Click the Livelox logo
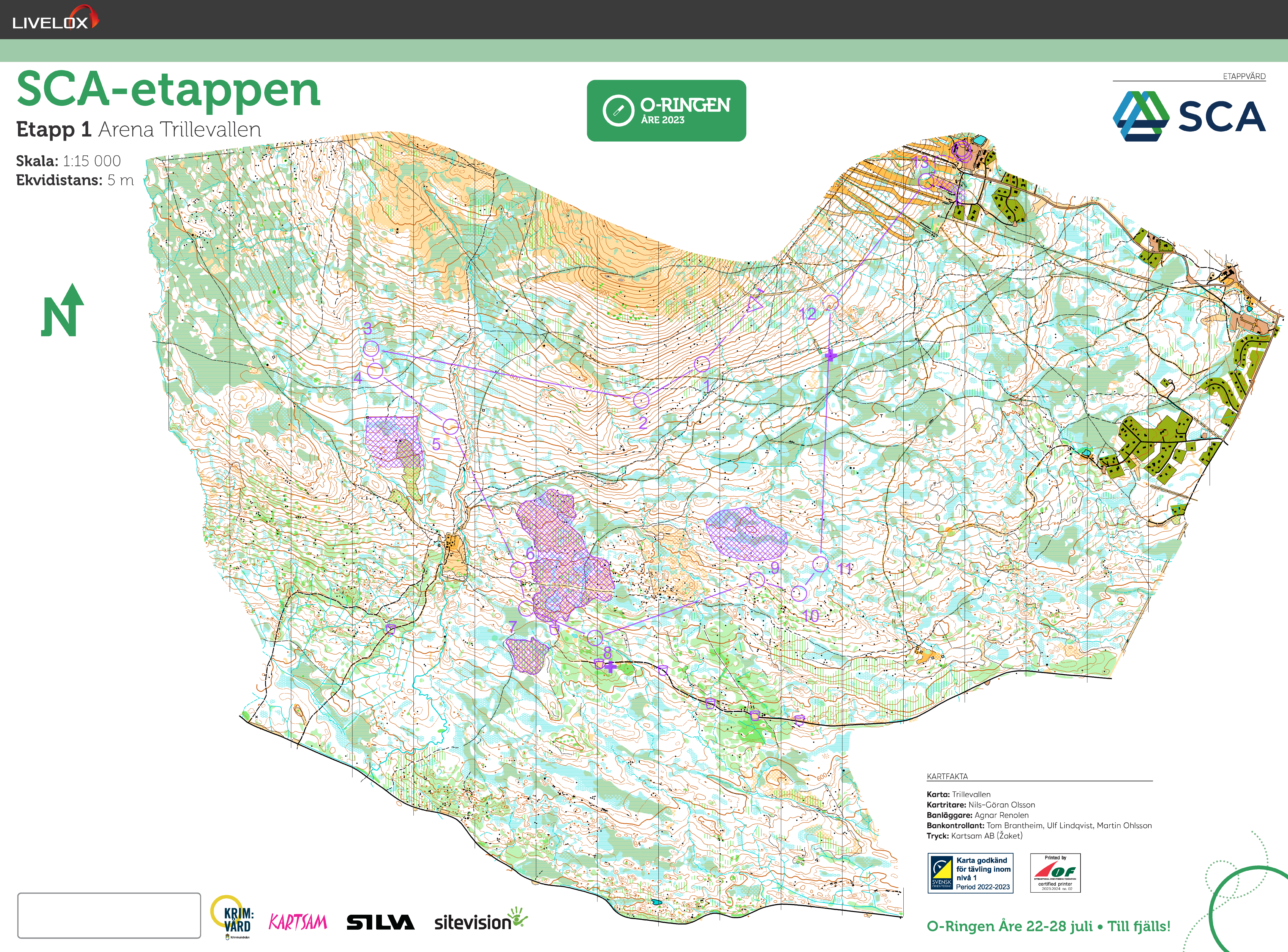 pos(55,18)
